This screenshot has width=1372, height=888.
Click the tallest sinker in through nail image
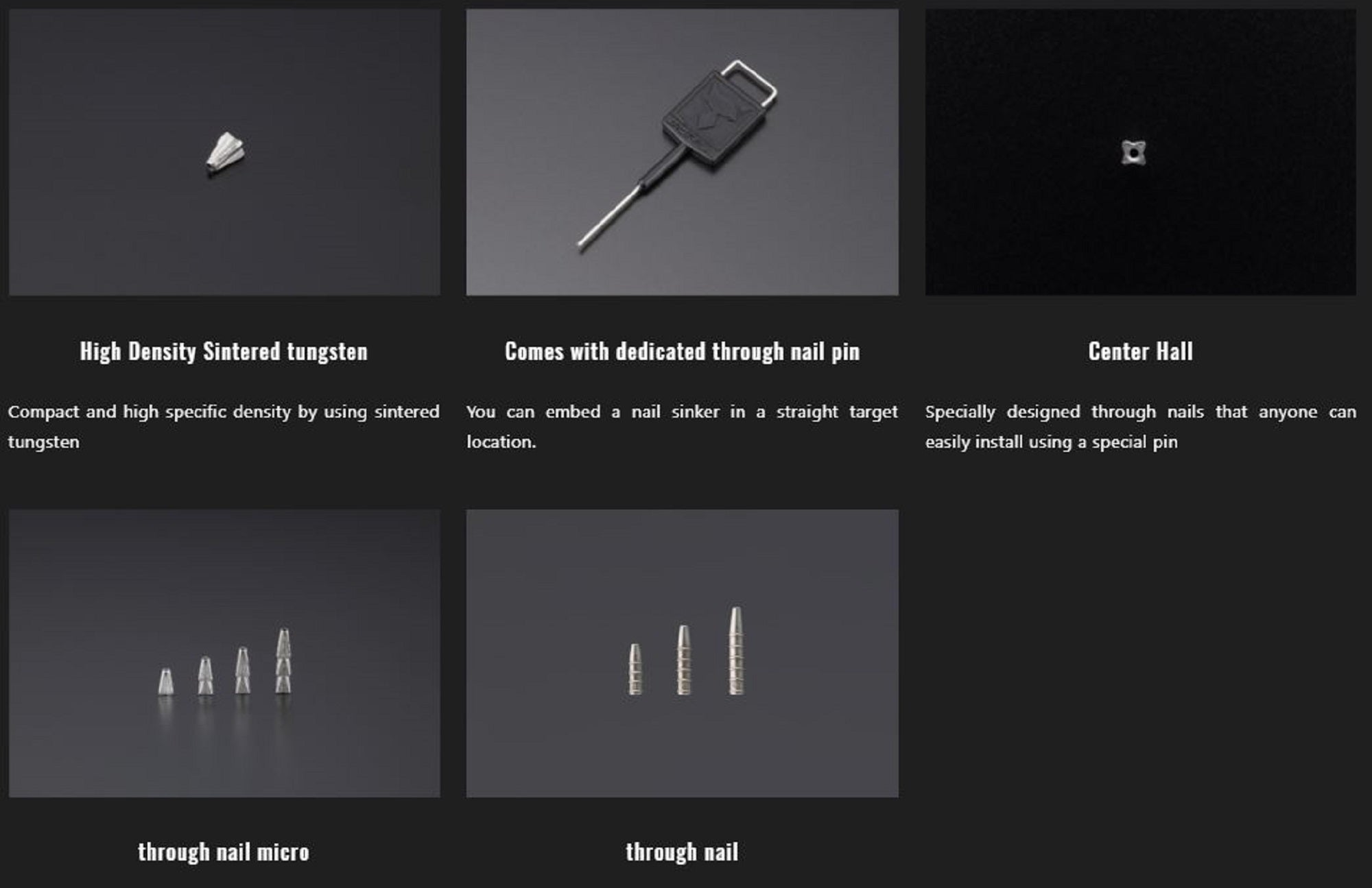(735, 651)
